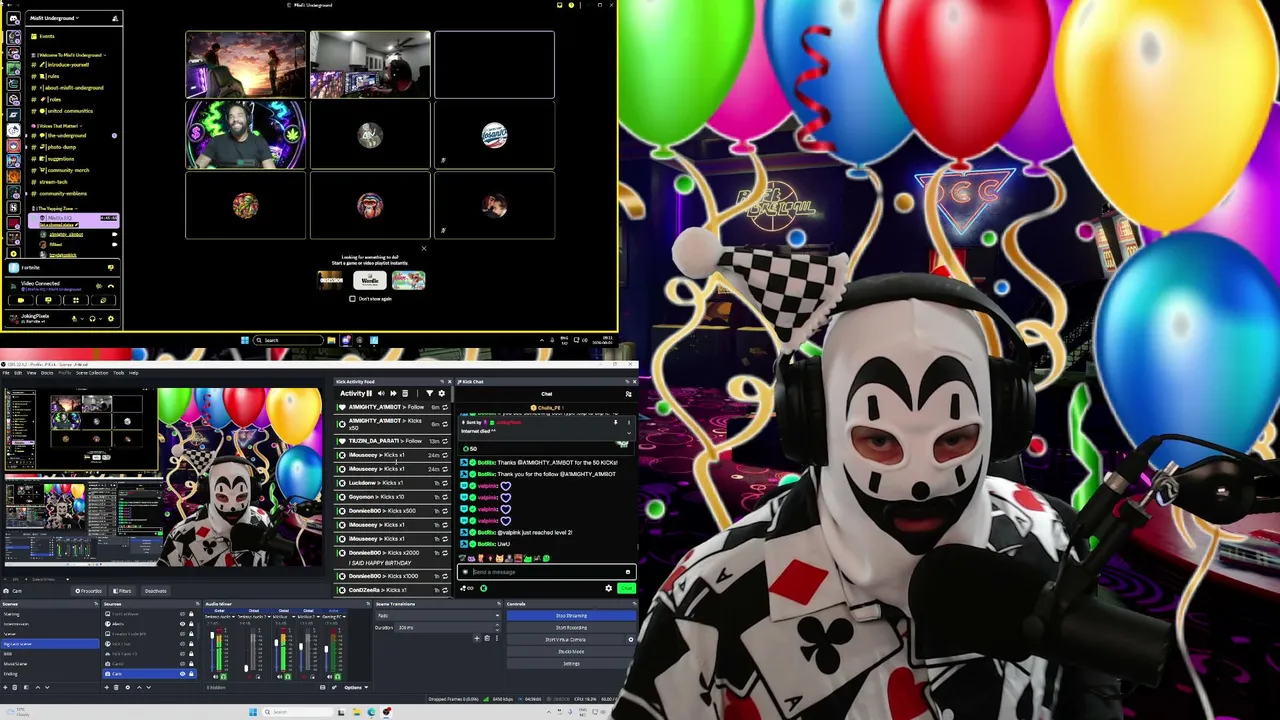The width and height of the screenshot is (1280, 720).
Task: Open OBS Edit menu
Action: [x=18, y=373]
